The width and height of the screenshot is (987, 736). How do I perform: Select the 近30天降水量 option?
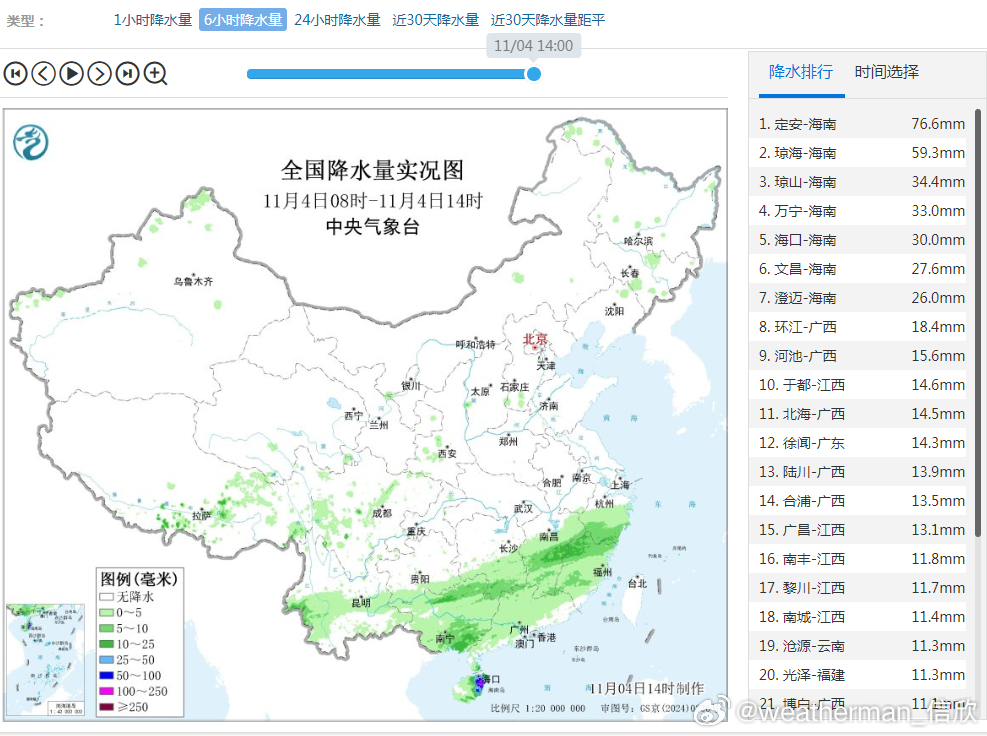point(436,18)
